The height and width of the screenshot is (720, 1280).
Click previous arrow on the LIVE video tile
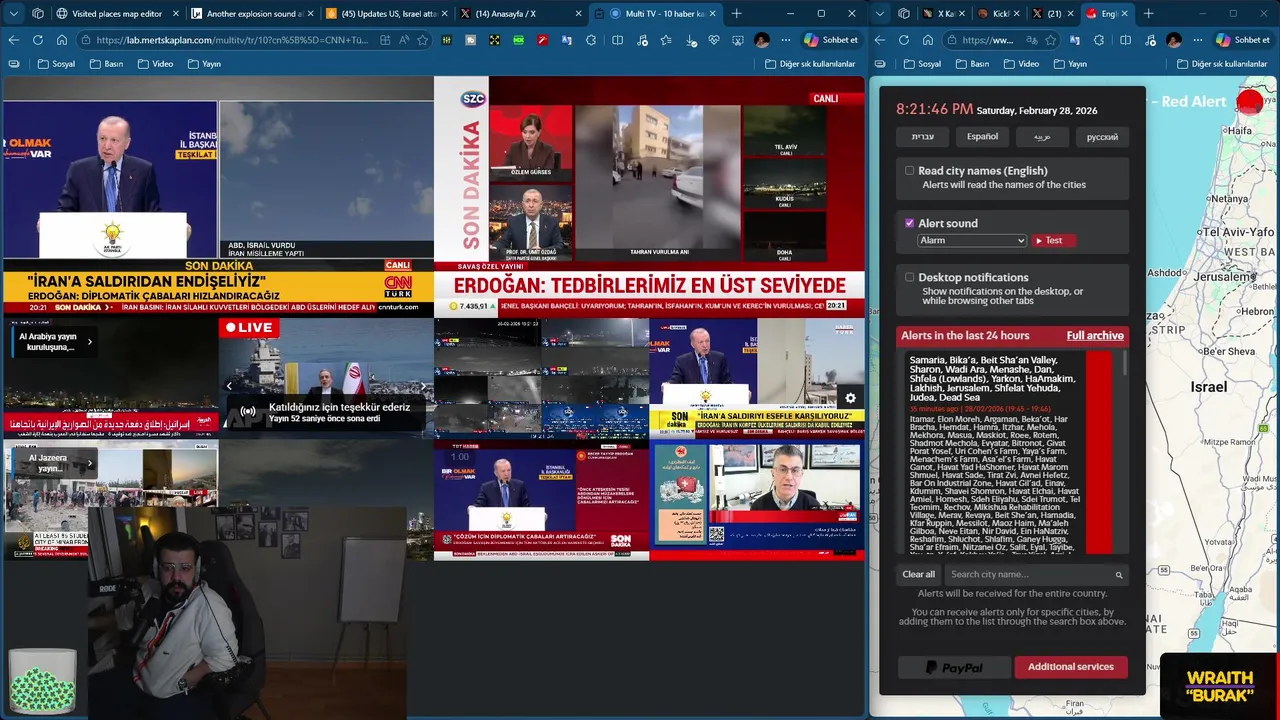229,385
